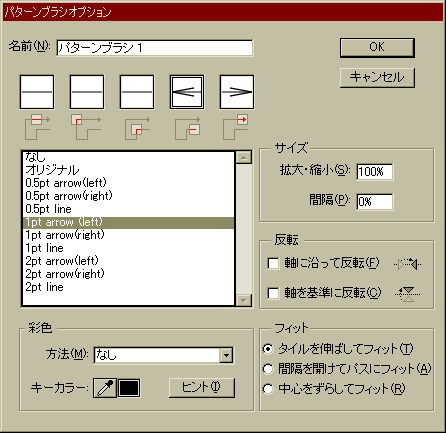Click the pattern list scroll down arrow

coord(244,300)
